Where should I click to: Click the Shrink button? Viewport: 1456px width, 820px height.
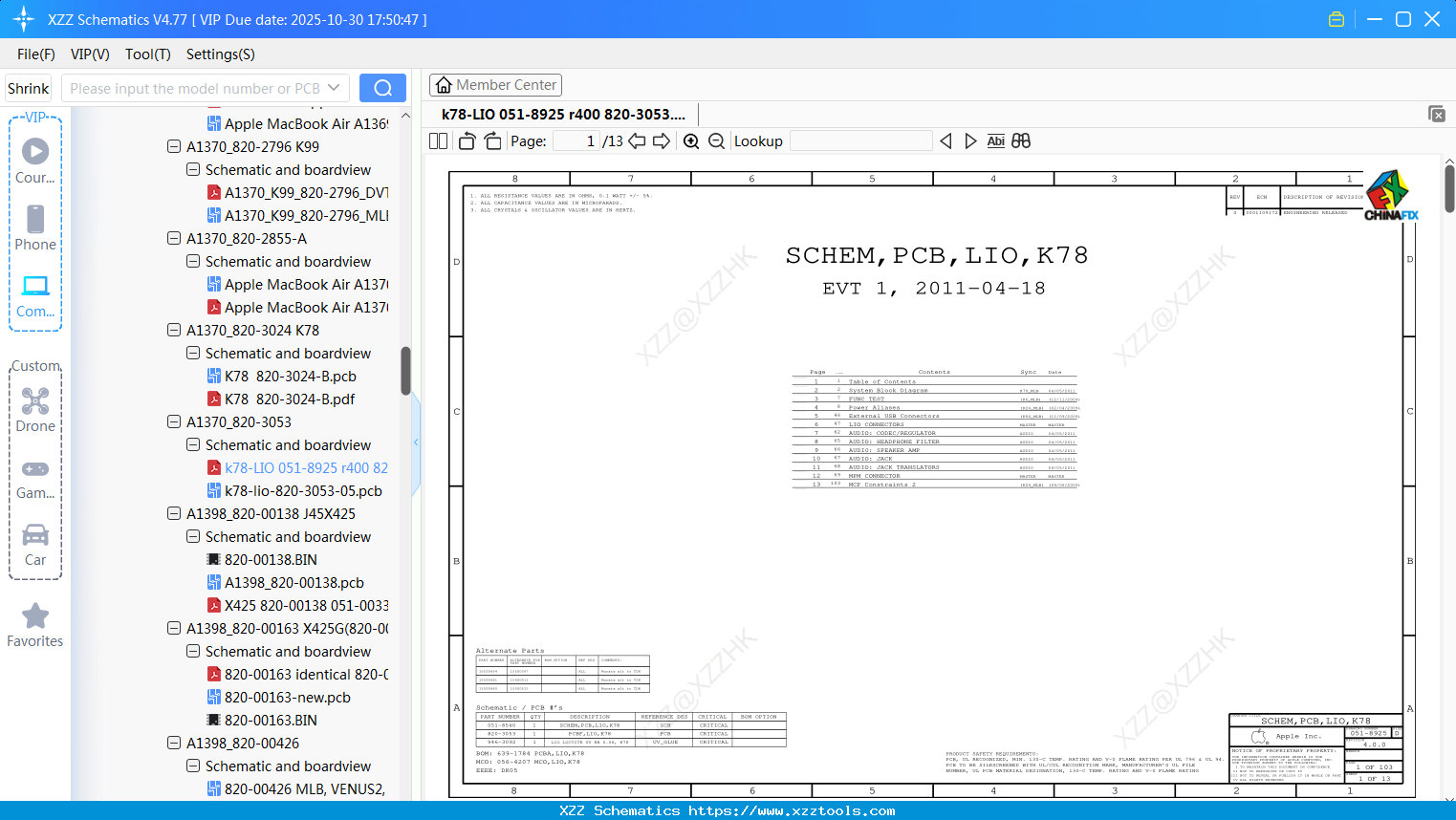click(28, 88)
